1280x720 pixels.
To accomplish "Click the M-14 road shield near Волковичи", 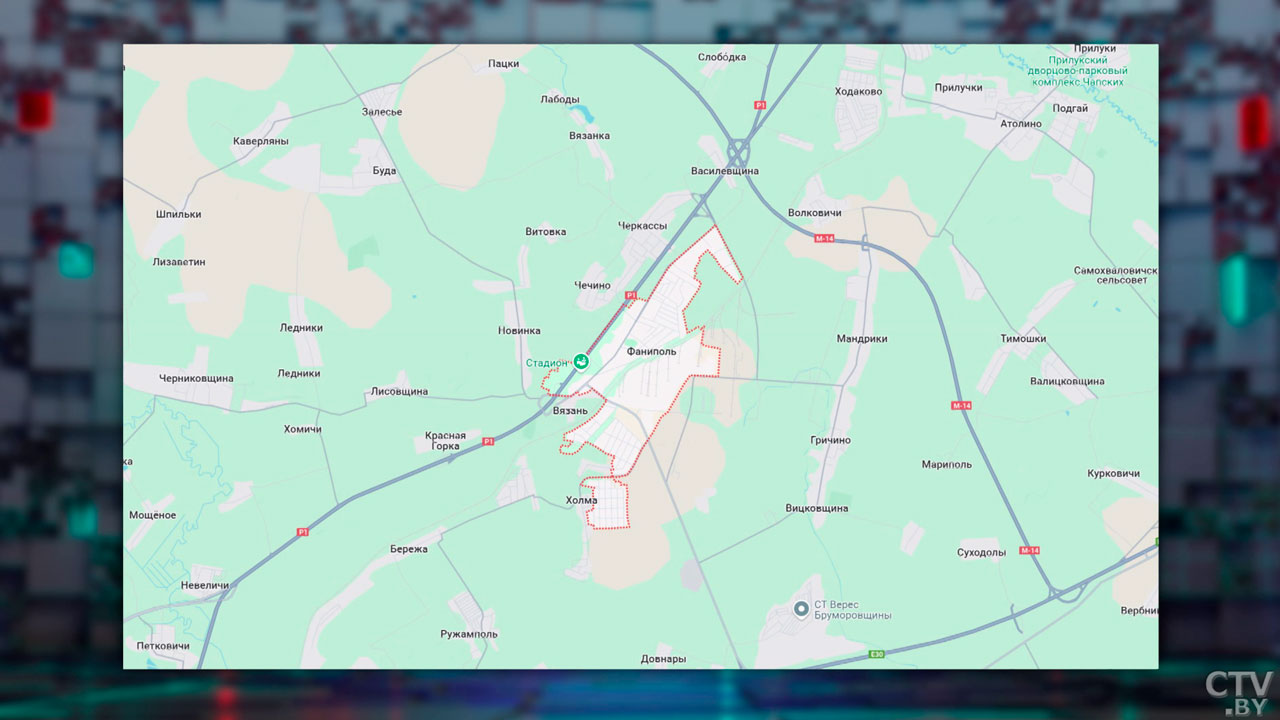I will pos(824,239).
